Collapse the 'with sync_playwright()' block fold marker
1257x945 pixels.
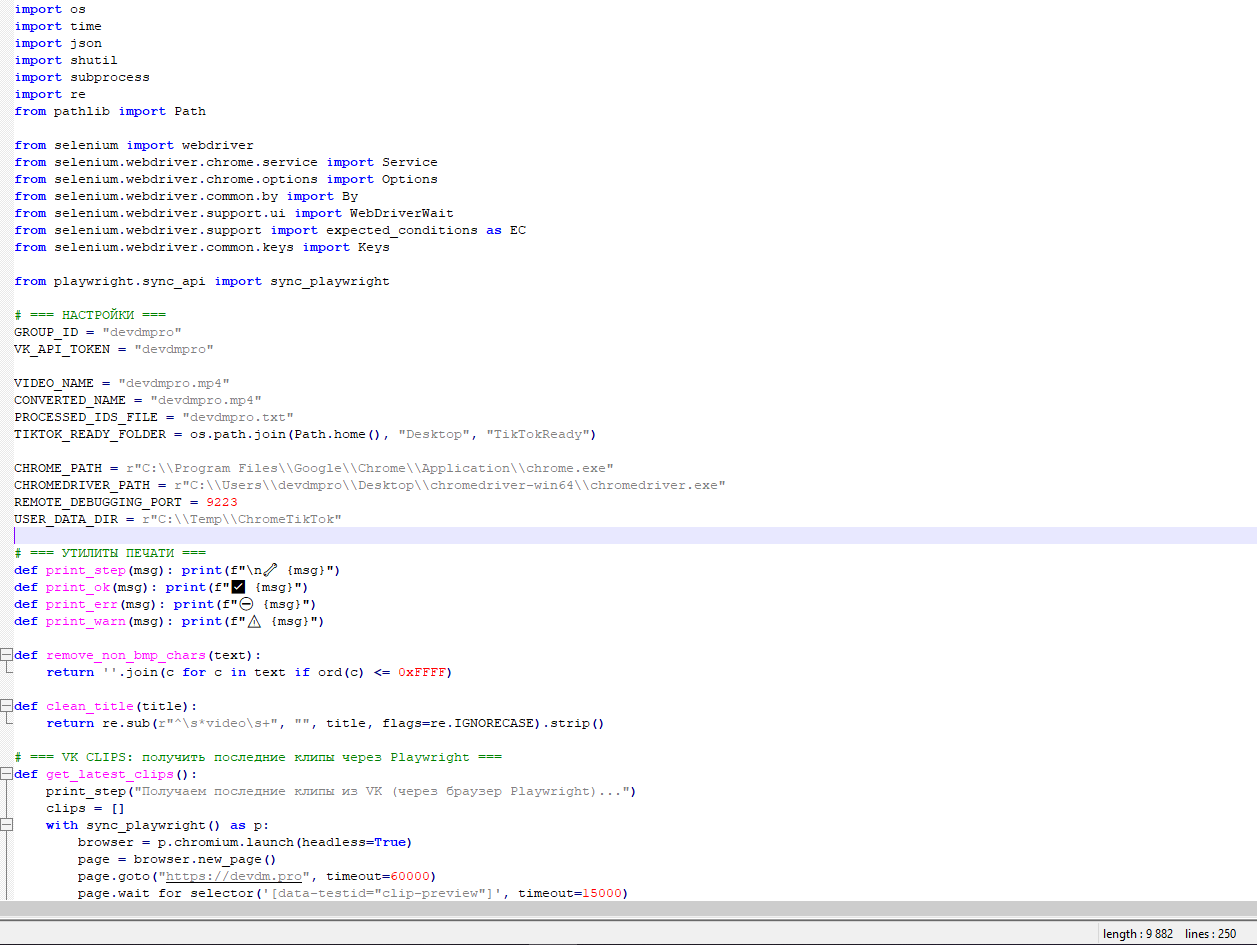[x=6, y=825]
